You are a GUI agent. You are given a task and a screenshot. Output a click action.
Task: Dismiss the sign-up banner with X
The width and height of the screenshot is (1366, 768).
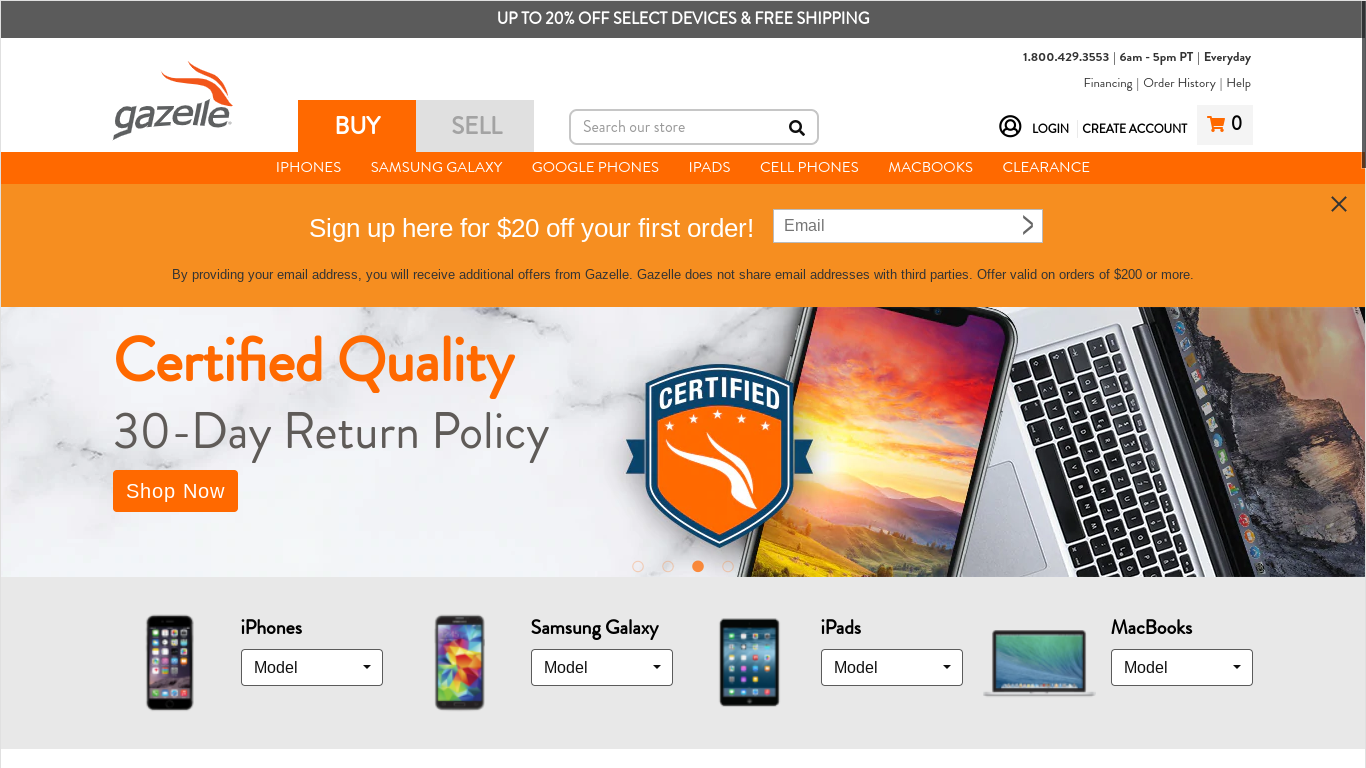click(x=1339, y=204)
